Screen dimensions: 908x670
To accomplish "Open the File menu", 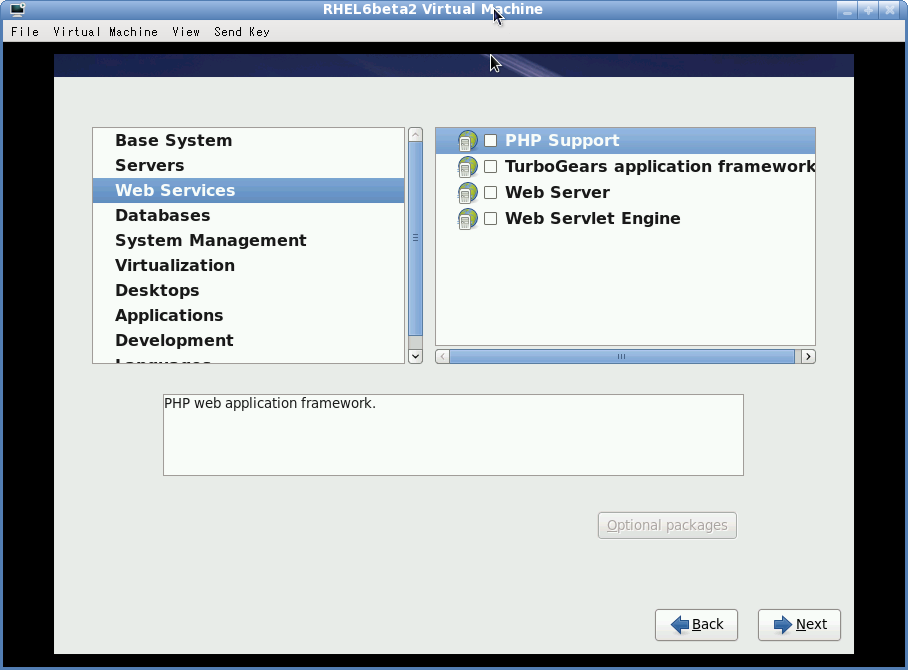I will [25, 32].
